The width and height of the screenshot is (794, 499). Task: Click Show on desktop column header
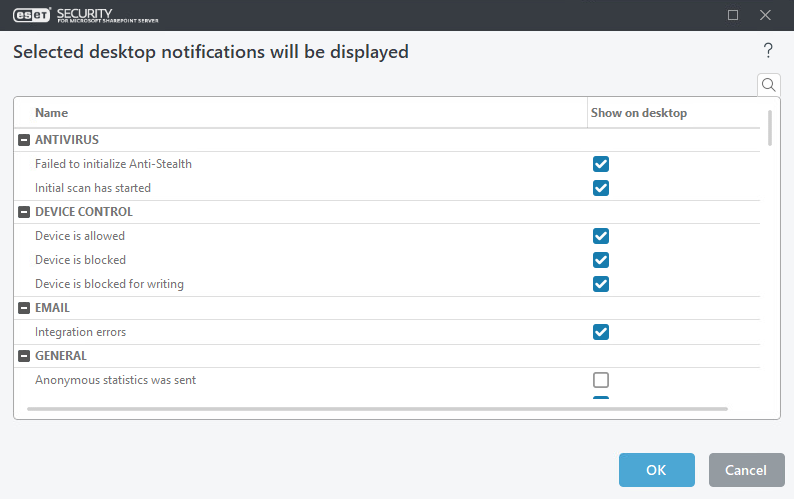click(639, 113)
